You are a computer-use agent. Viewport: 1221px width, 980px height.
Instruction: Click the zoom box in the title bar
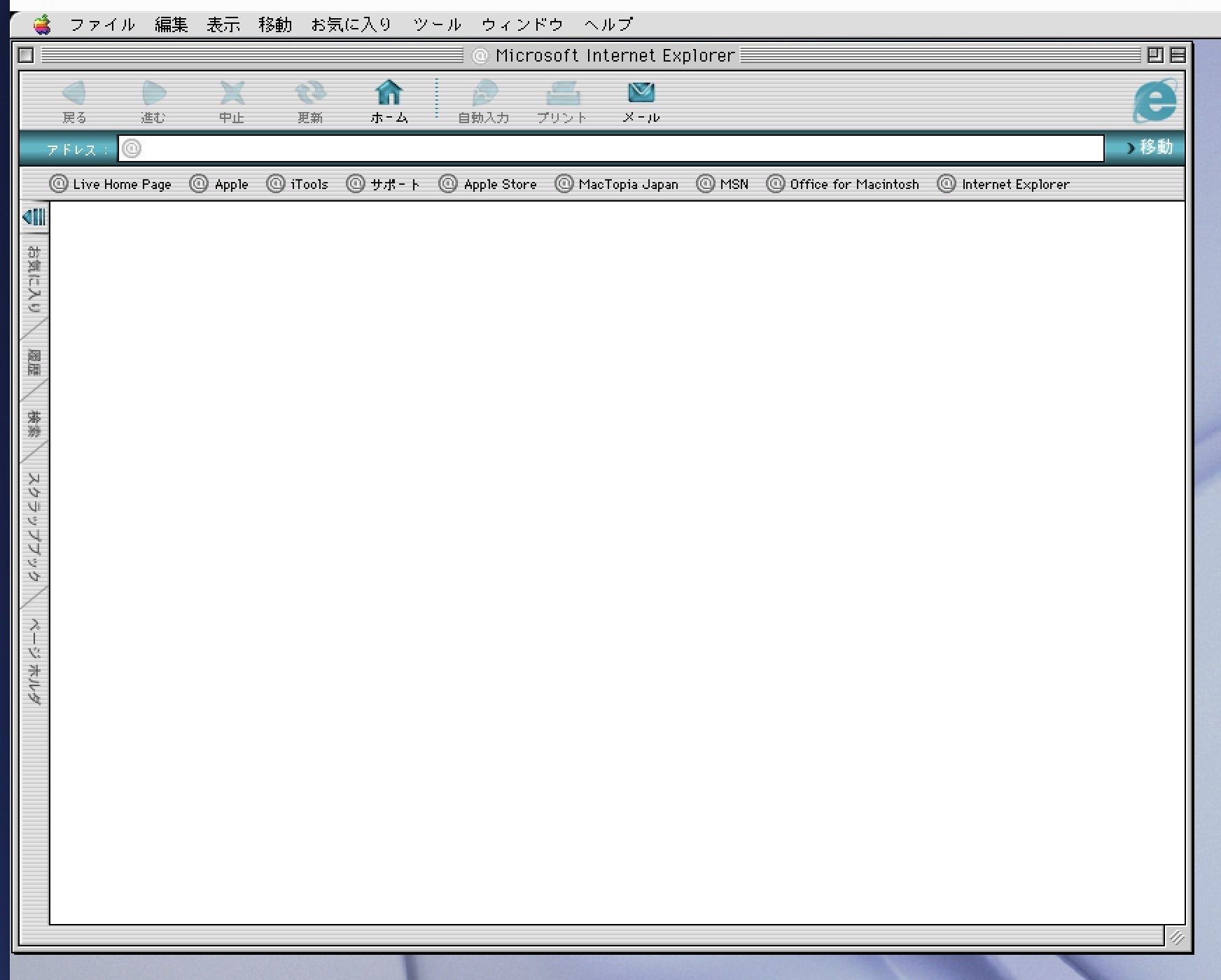coord(1155,55)
